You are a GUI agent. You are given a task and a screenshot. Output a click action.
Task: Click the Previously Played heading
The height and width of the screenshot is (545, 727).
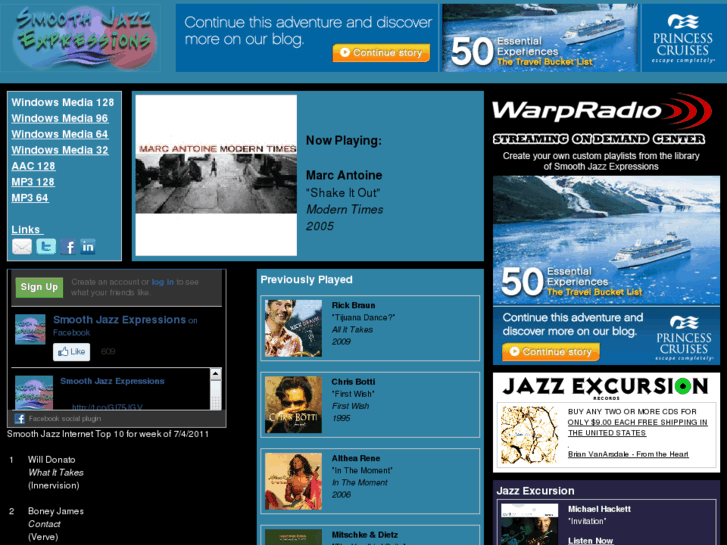tap(306, 280)
